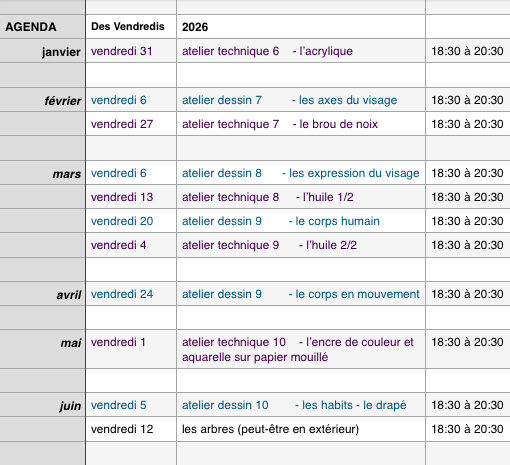Click the 'Des Vendredis' header cell
The width and height of the screenshot is (510, 465).
[x=131, y=27]
